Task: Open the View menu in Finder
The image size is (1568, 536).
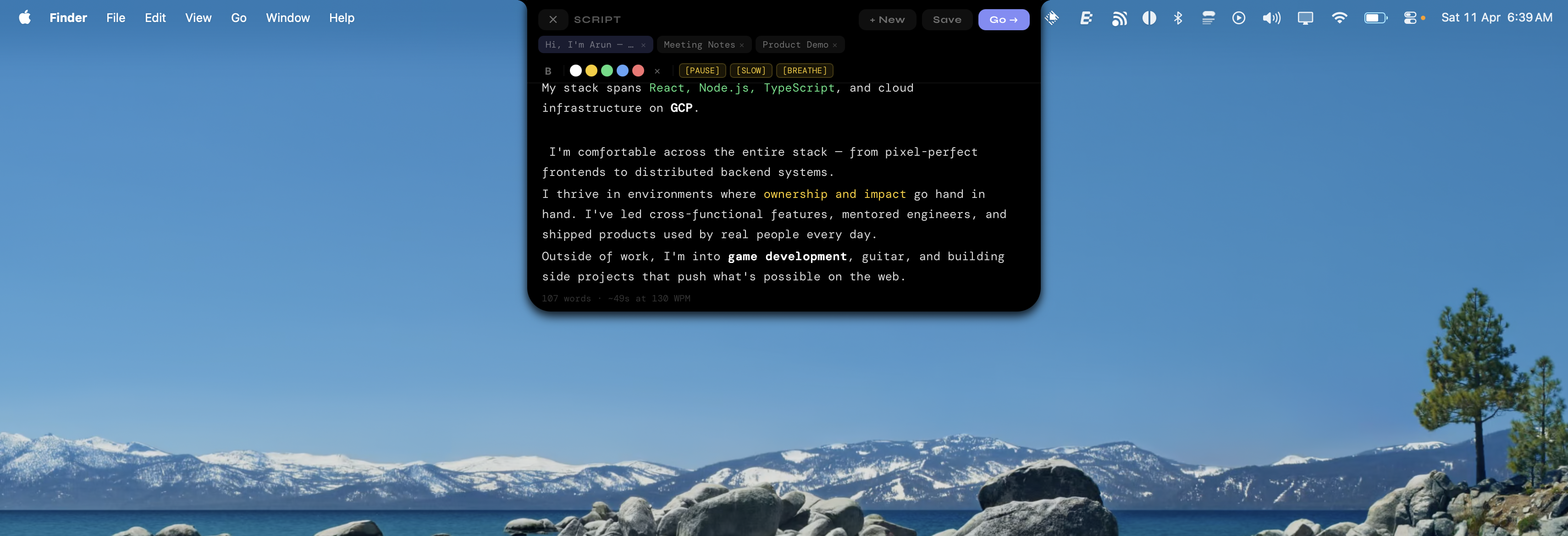Action: pyautogui.click(x=198, y=18)
